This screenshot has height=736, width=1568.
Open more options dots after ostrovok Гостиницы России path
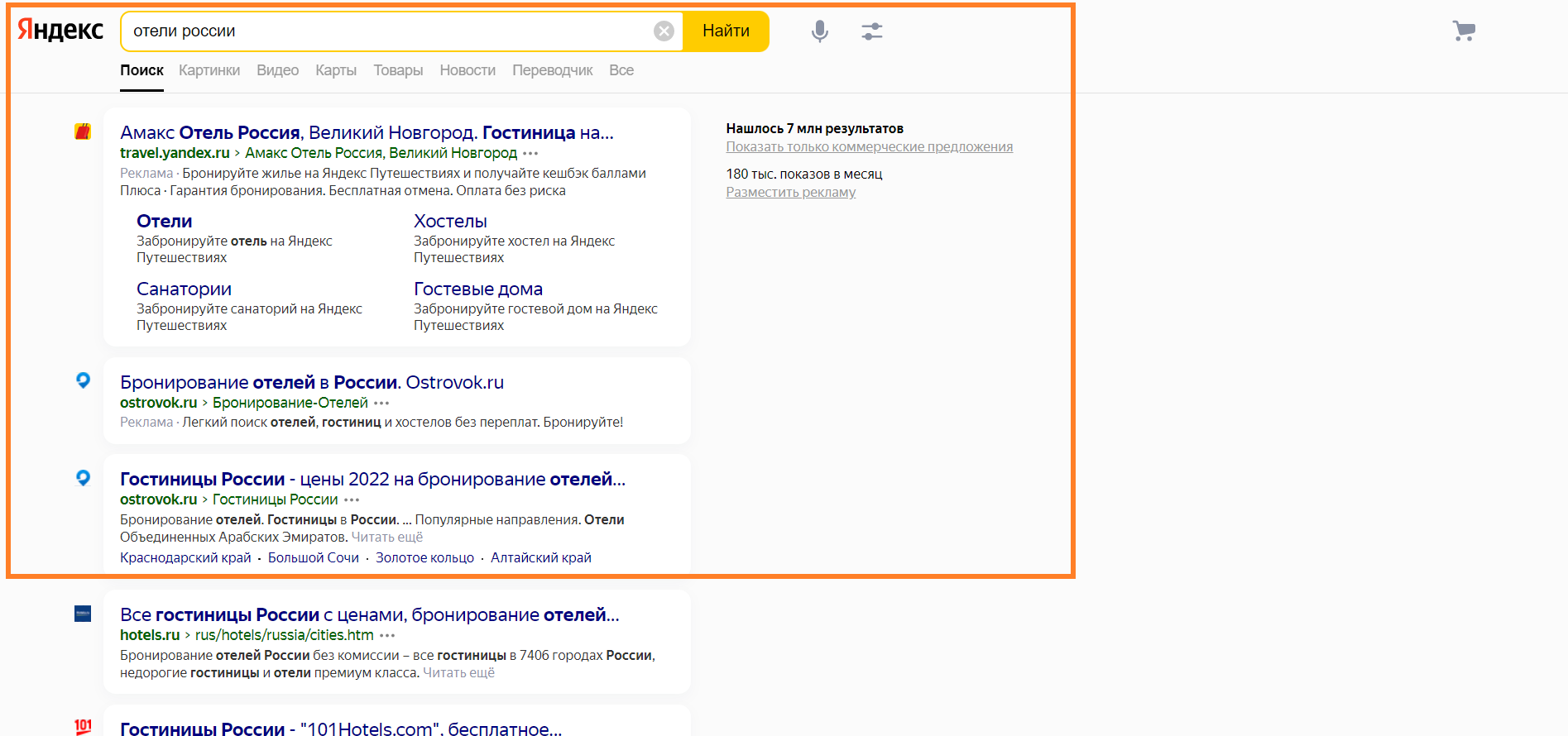coord(352,500)
